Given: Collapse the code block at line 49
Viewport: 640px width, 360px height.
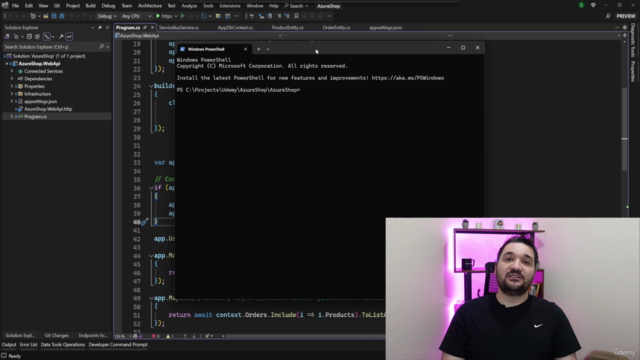Looking at the screenshot, I should point(151,298).
